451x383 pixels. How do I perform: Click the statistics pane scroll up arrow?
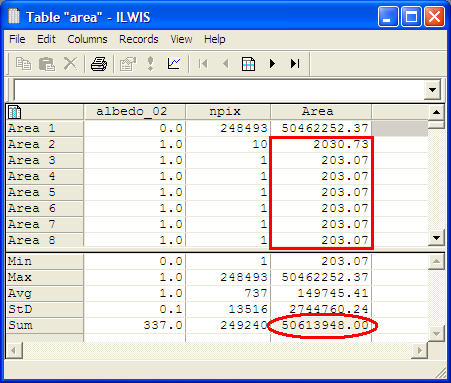tap(436, 261)
